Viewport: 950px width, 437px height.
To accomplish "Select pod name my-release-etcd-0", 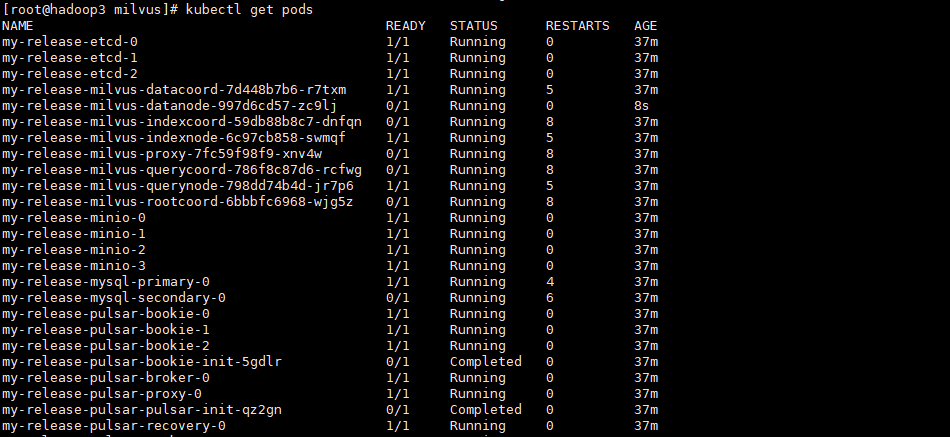I will pos(70,42).
